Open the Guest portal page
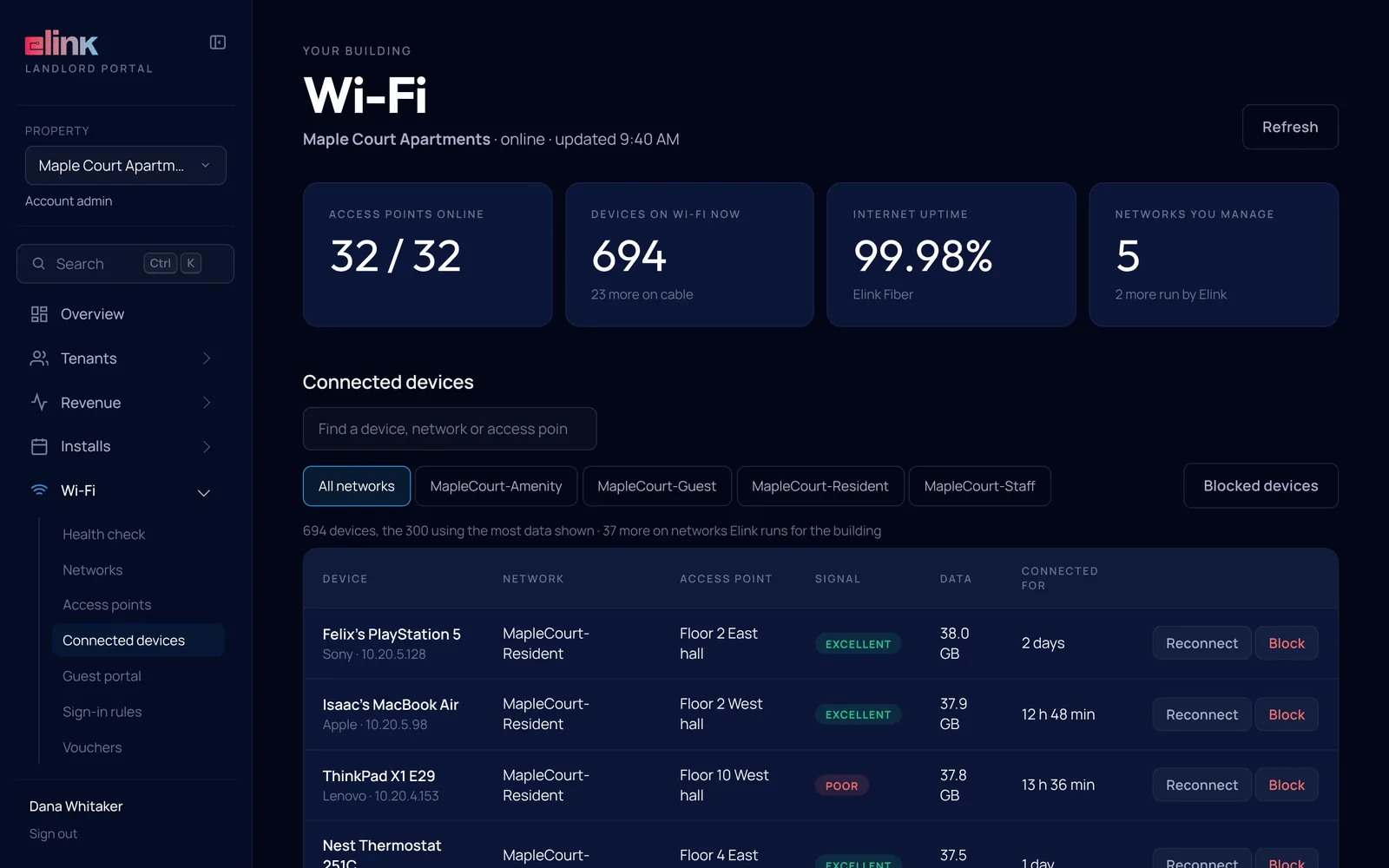Image resolution: width=1389 pixels, height=868 pixels. pyautogui.click(x=102, y=676)
